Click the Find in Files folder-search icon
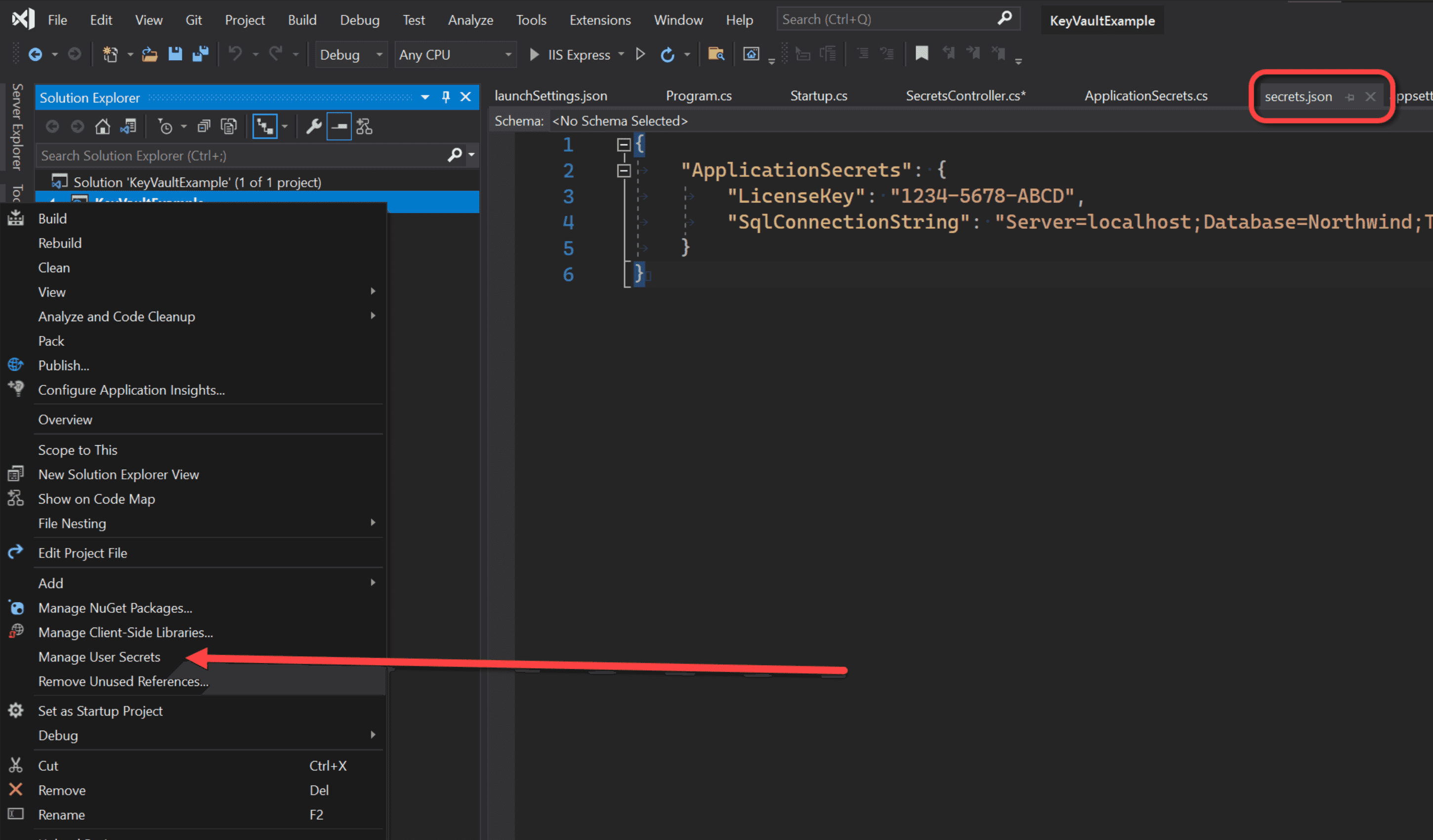 coord(716,54)
